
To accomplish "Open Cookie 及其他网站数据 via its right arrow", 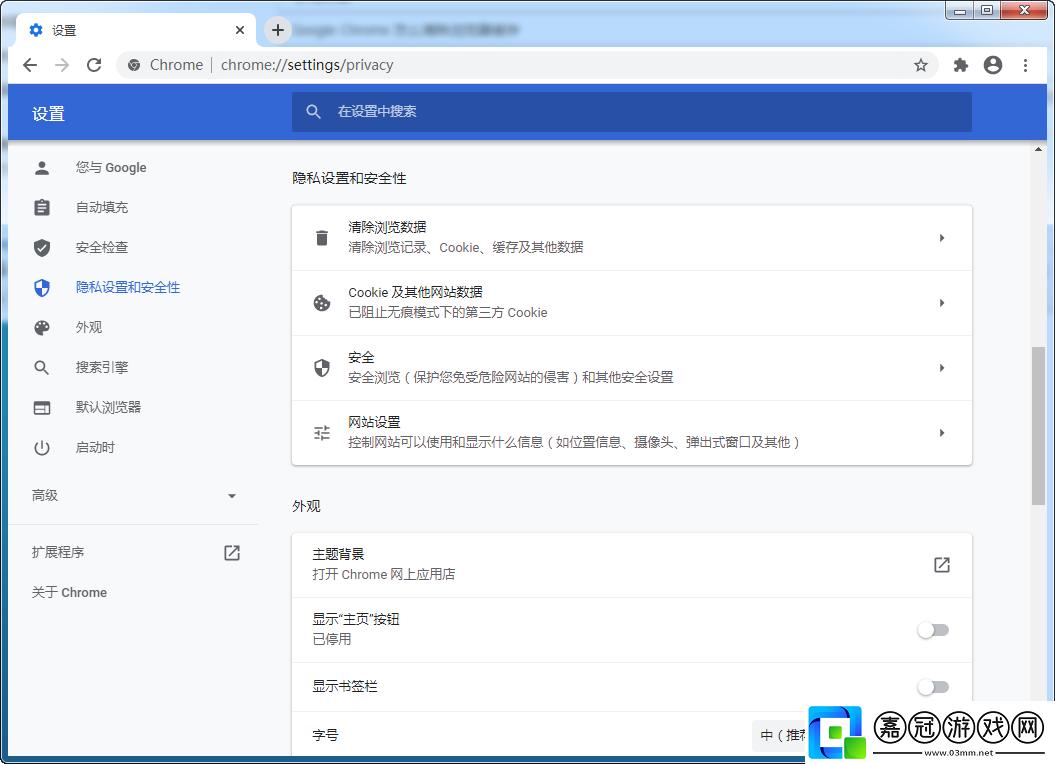I will 942,303.
